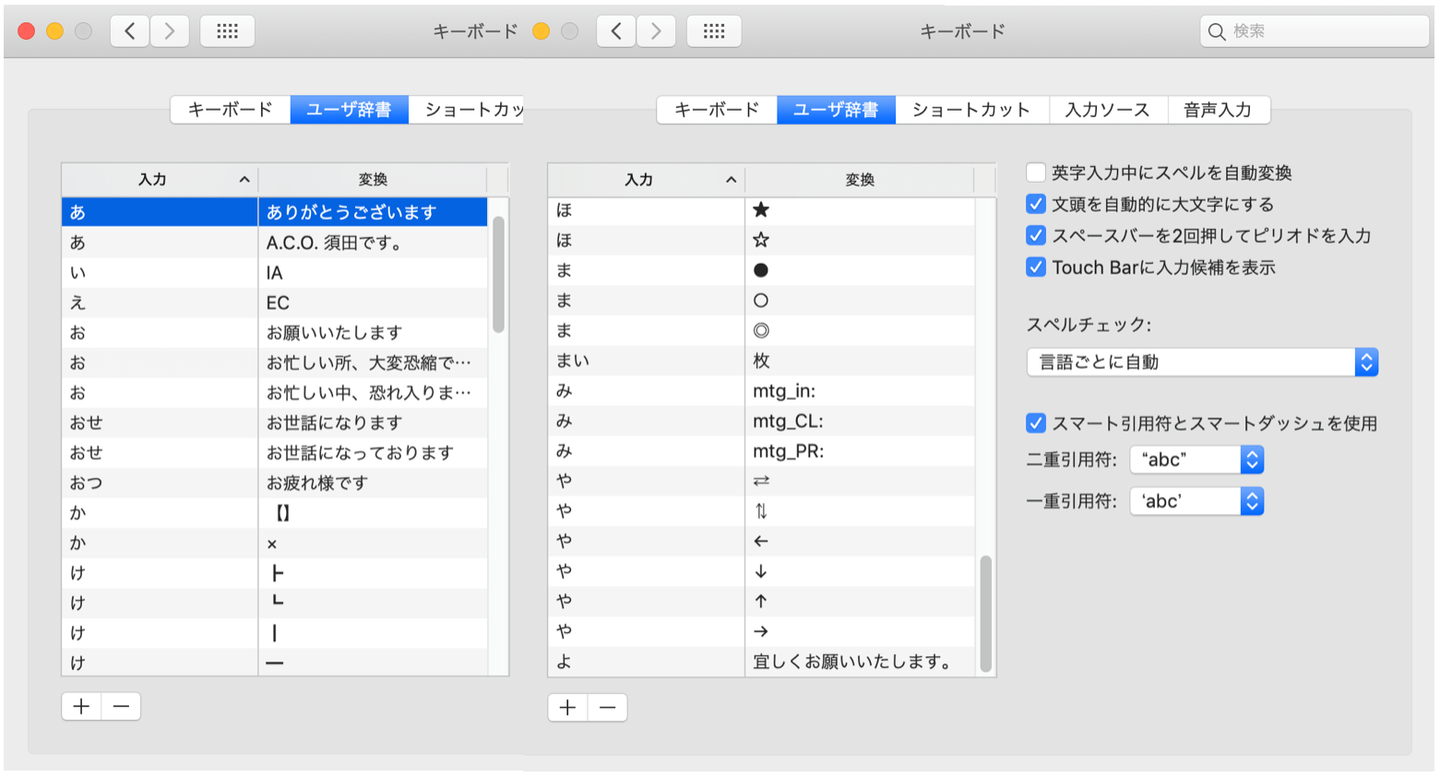Click the show-all grid icon in left window
Screen dimensions: 1440x777
point(227,31)
